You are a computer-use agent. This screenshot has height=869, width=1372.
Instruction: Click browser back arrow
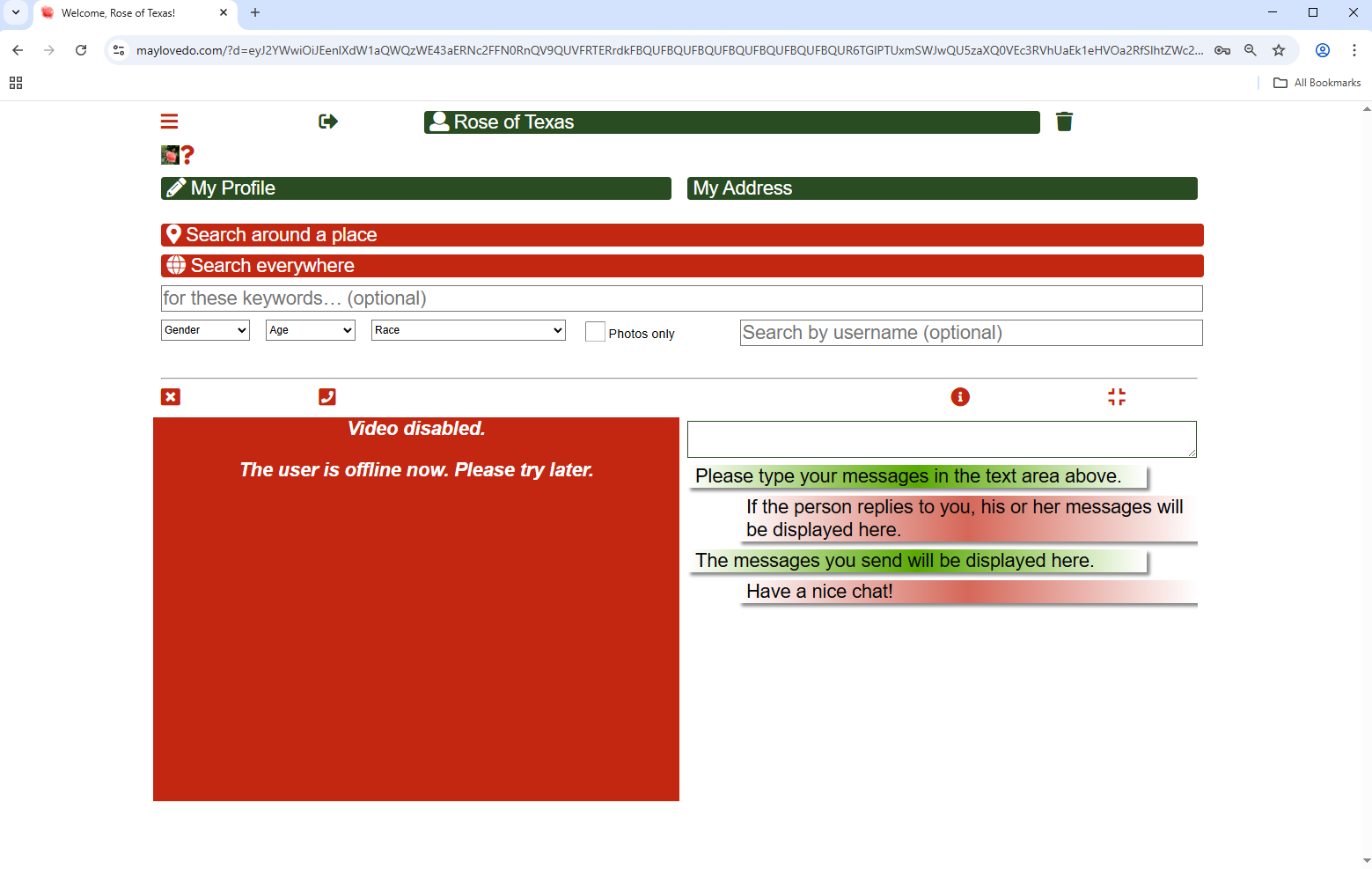click(x=18, y=50)
